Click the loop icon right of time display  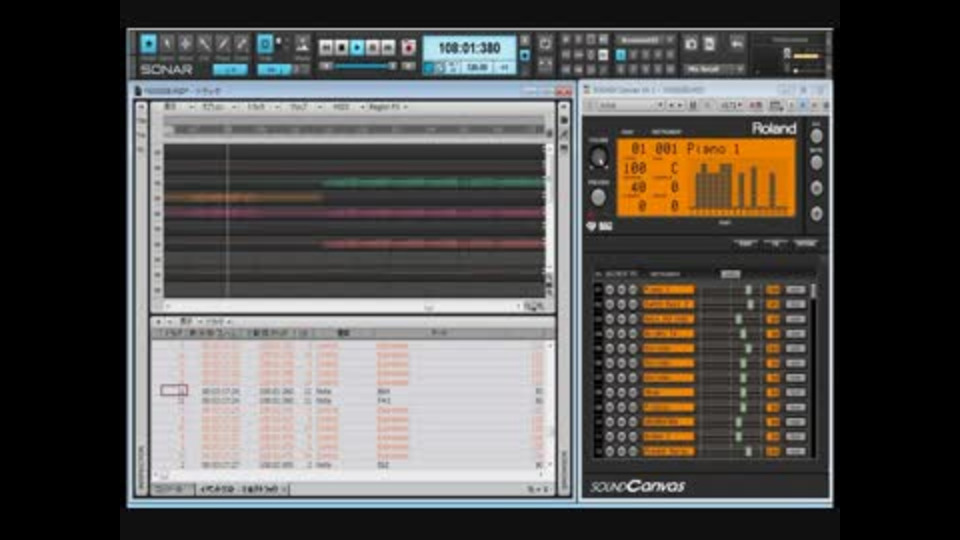pos(545,43)
